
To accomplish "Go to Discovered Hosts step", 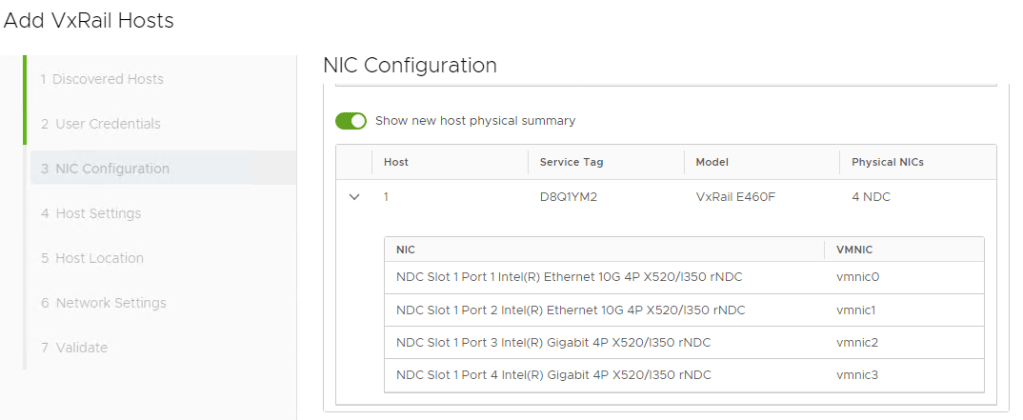I will [101, 79].
